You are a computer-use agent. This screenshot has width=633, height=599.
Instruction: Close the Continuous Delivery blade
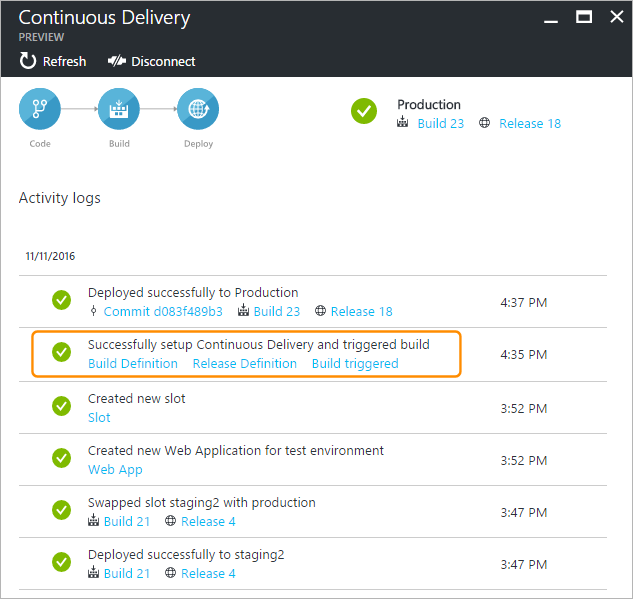coord(612,17)
